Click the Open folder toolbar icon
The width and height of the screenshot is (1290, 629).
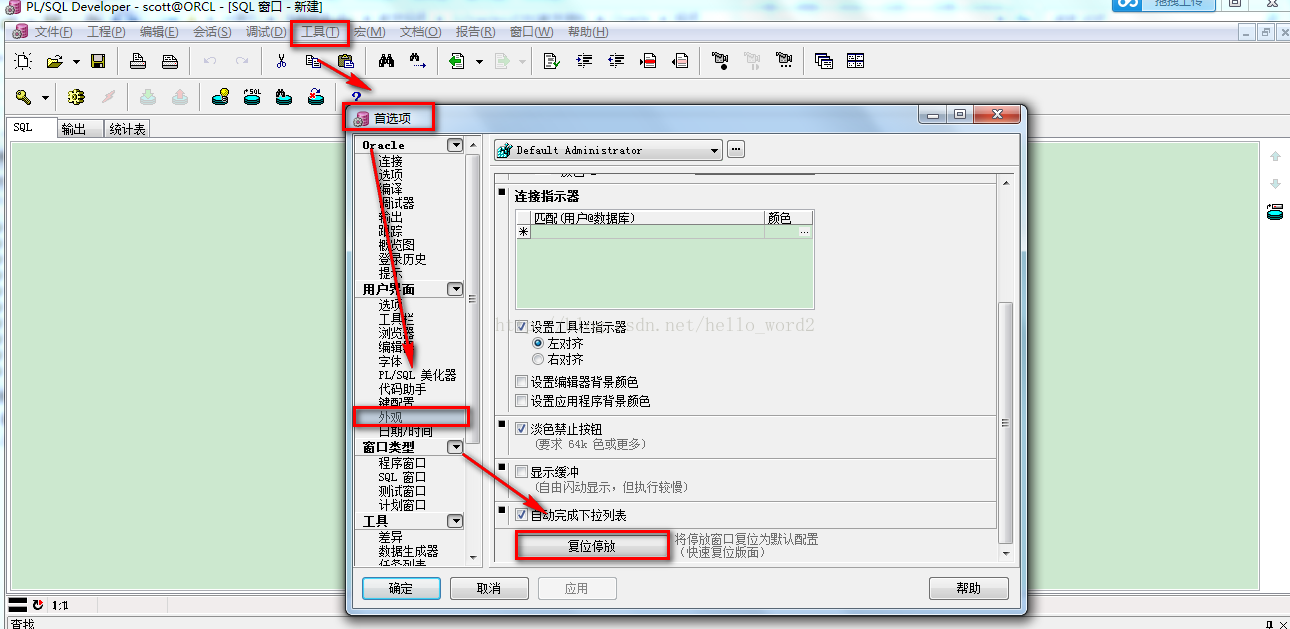(x=55, y=61)
